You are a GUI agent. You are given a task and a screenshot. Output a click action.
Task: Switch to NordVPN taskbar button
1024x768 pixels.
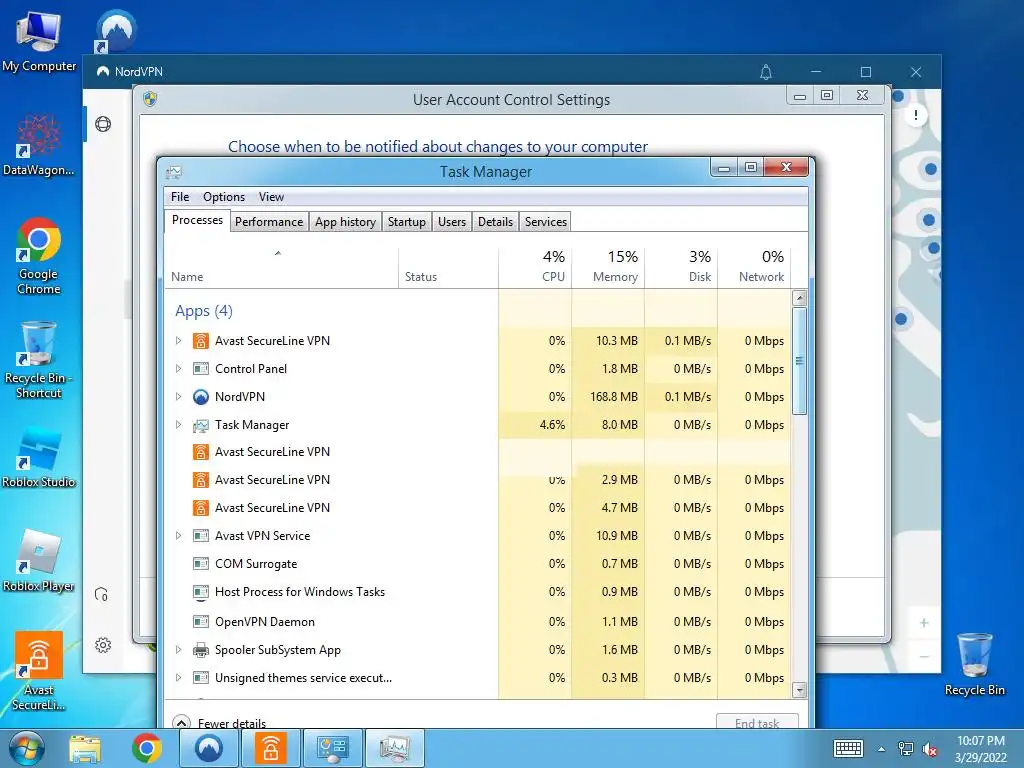(x=208, y=748)
